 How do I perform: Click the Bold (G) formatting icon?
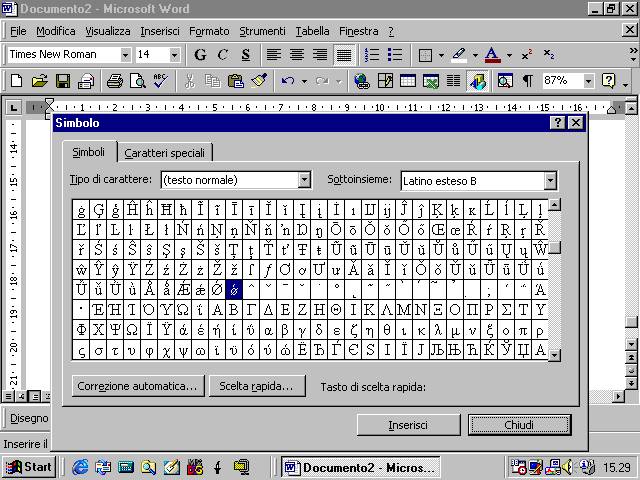click(x=200, y=55)
